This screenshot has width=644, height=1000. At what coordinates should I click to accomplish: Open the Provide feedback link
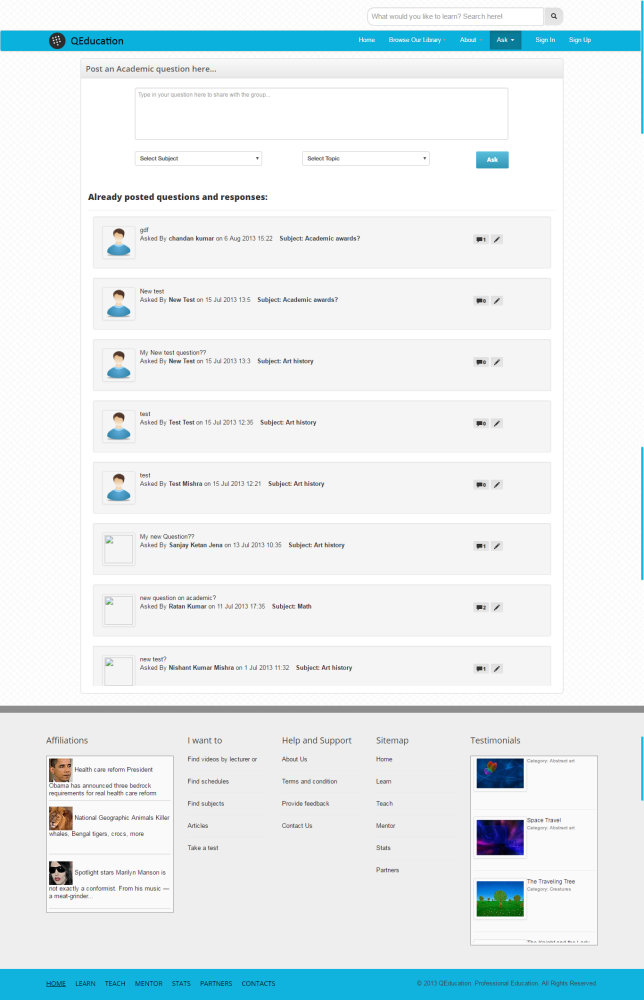pos(305,804)
